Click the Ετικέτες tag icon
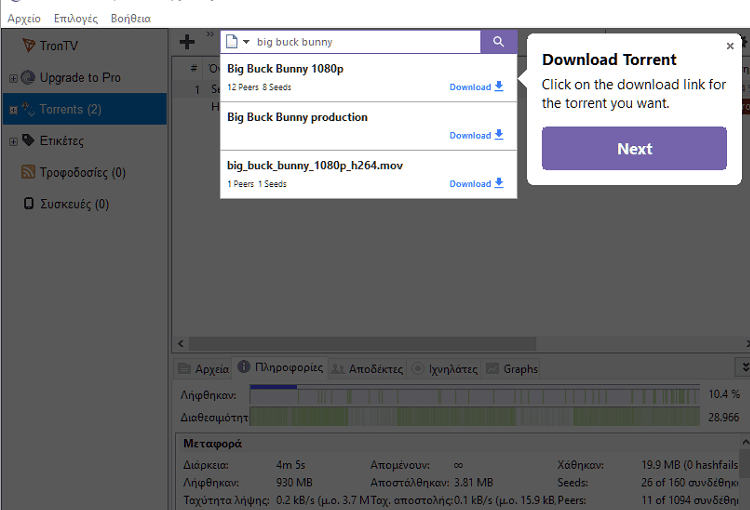Screen dimensions: 750x510 pyautogui.click(x=28, y=140)
